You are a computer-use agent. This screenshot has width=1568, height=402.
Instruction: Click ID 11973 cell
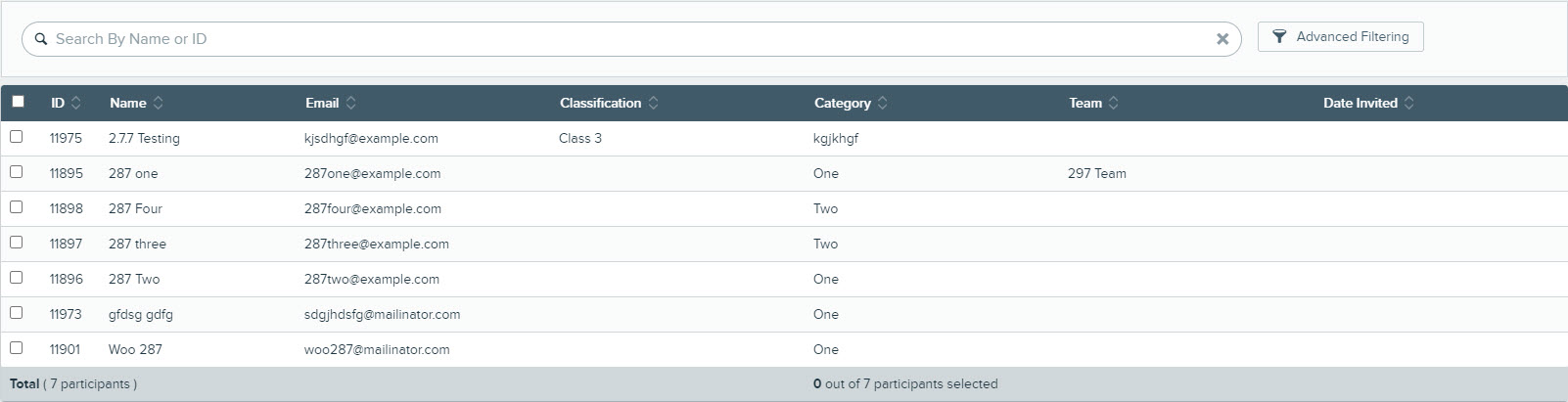point(66,314)
